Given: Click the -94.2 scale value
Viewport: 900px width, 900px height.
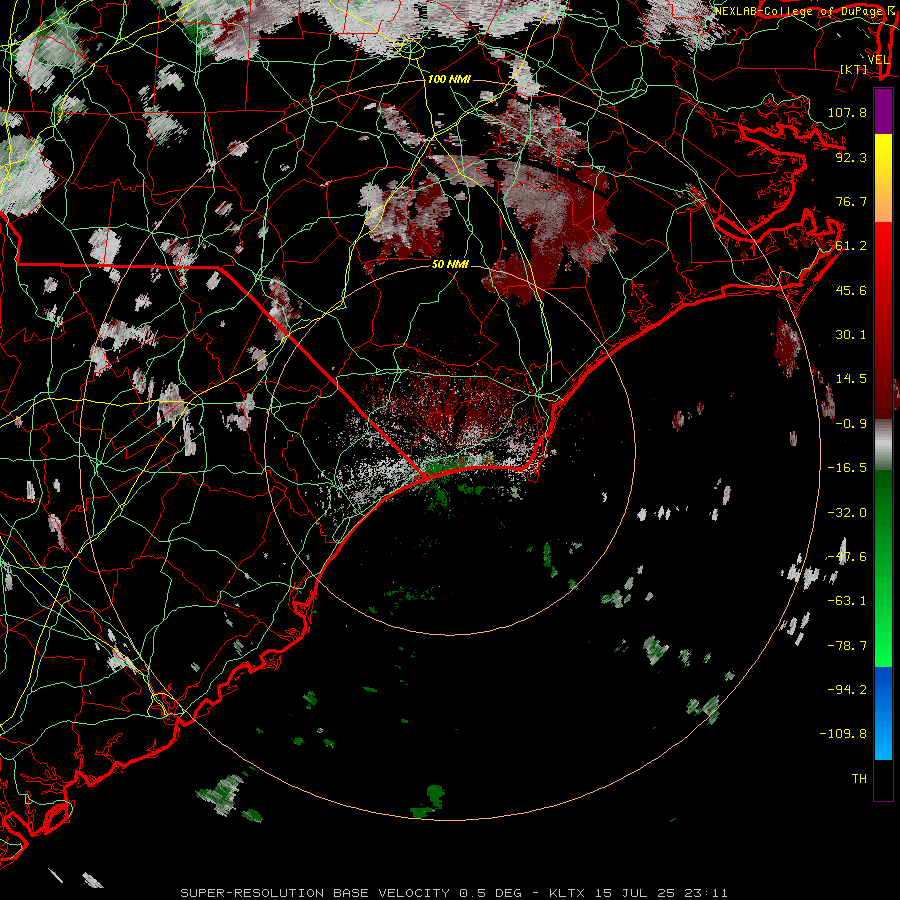Looking at the screenshot, I should coord(847,689).
